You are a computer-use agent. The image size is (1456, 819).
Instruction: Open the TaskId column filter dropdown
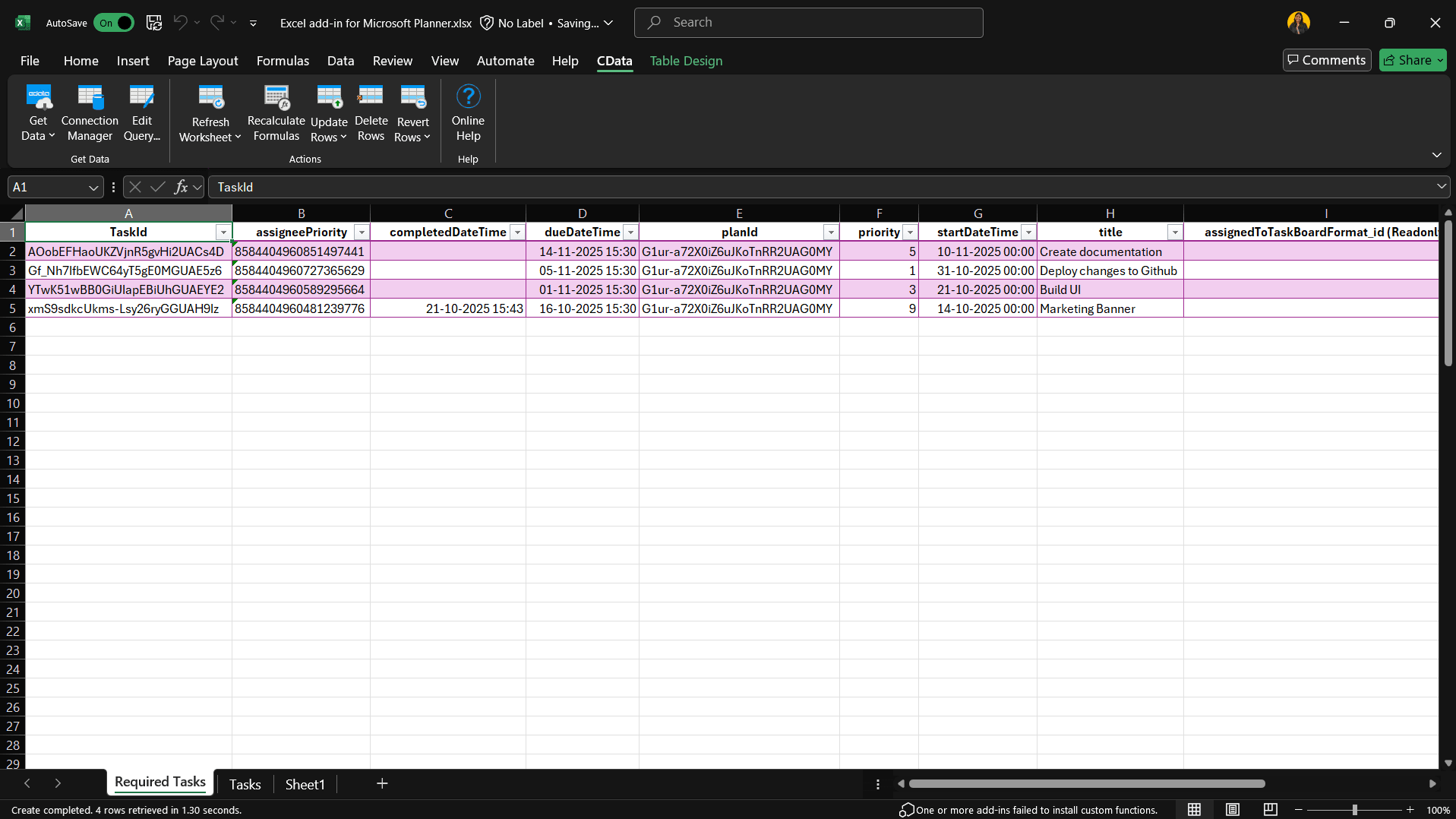(x=223, y=232)
